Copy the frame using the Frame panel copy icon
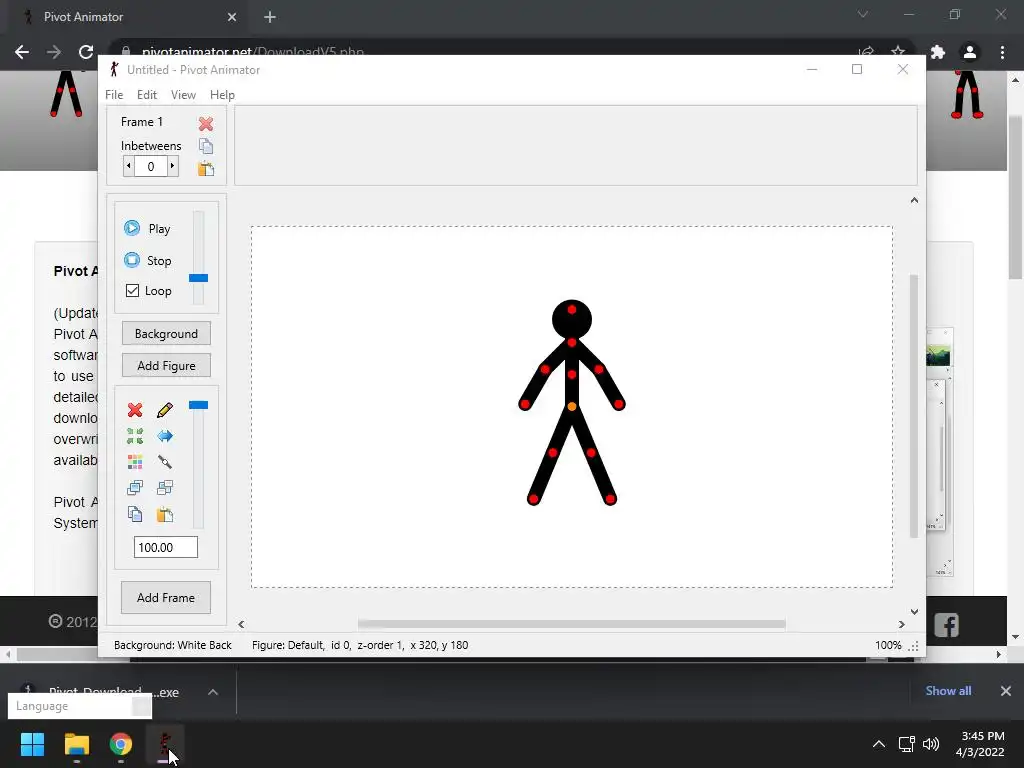This screenshot has height=768, width=1024. (206, 146)
